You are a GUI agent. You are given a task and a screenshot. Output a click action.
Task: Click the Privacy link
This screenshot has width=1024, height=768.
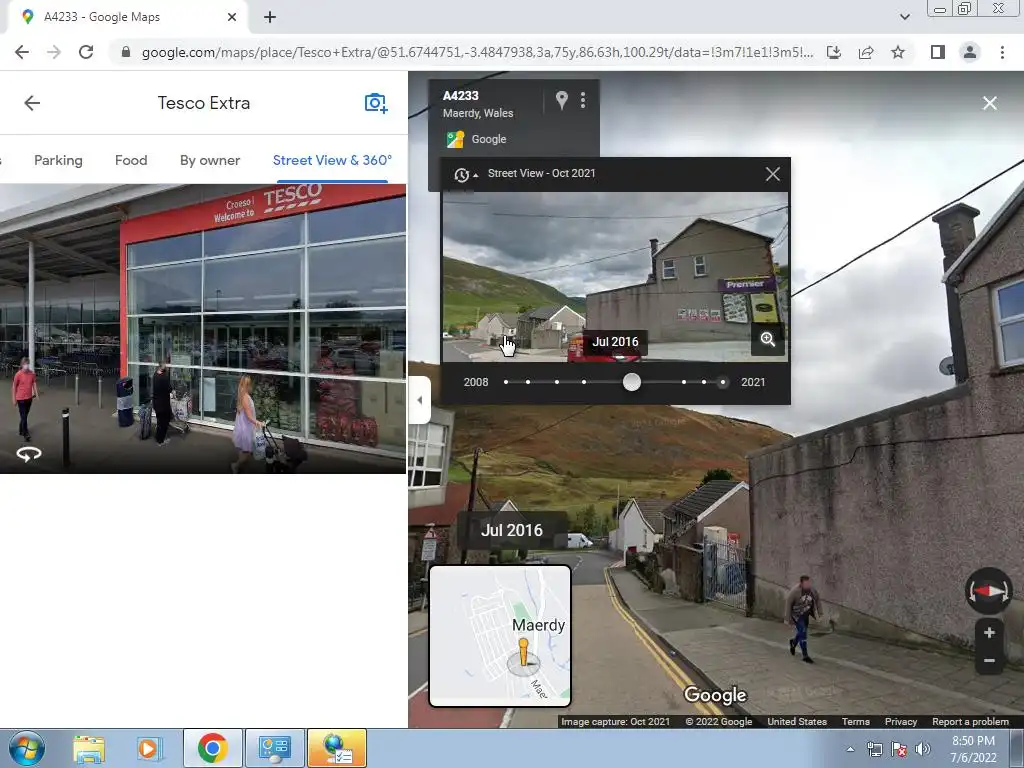901,722
